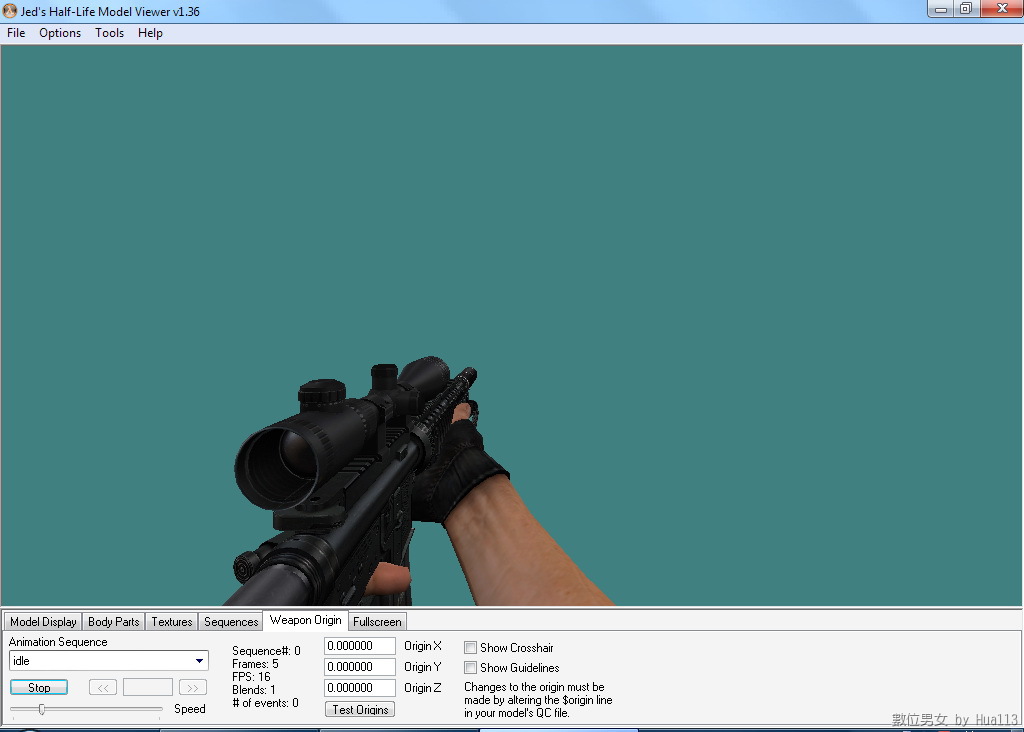Click the Origin Z input field
The image size is (1024, 732).
(x=360, y=688)
